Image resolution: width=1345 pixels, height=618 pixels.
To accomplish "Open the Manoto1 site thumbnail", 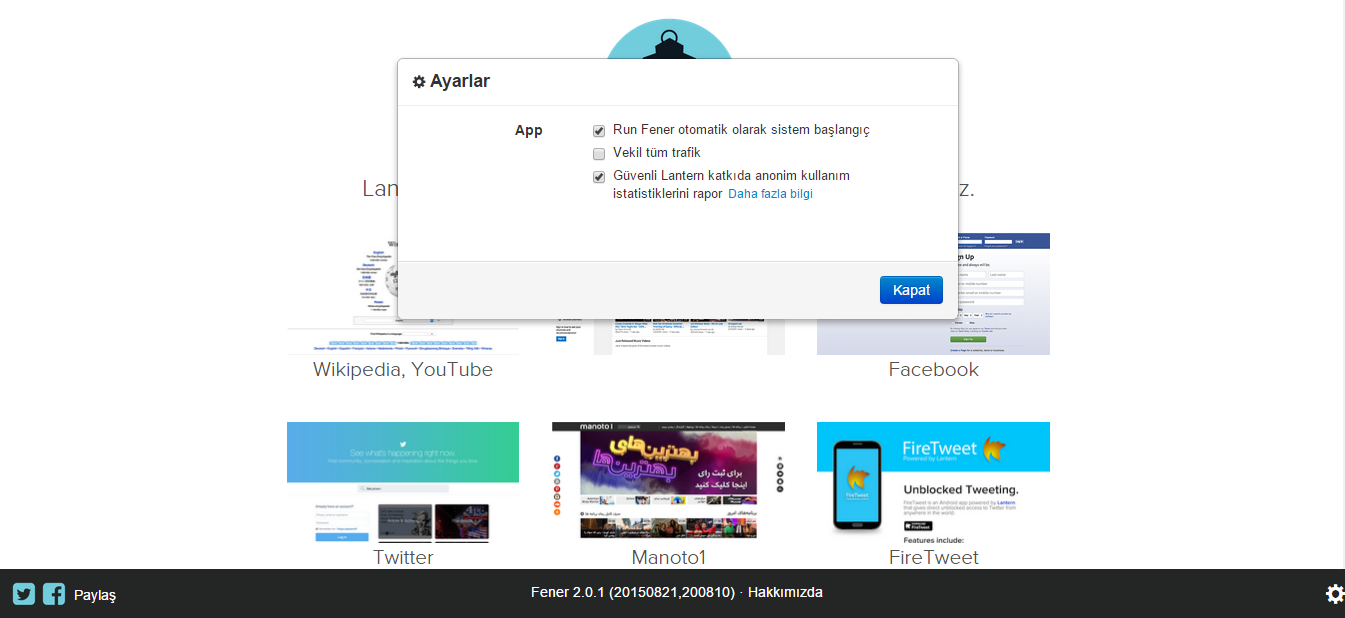I will click(x=668, y=481).
